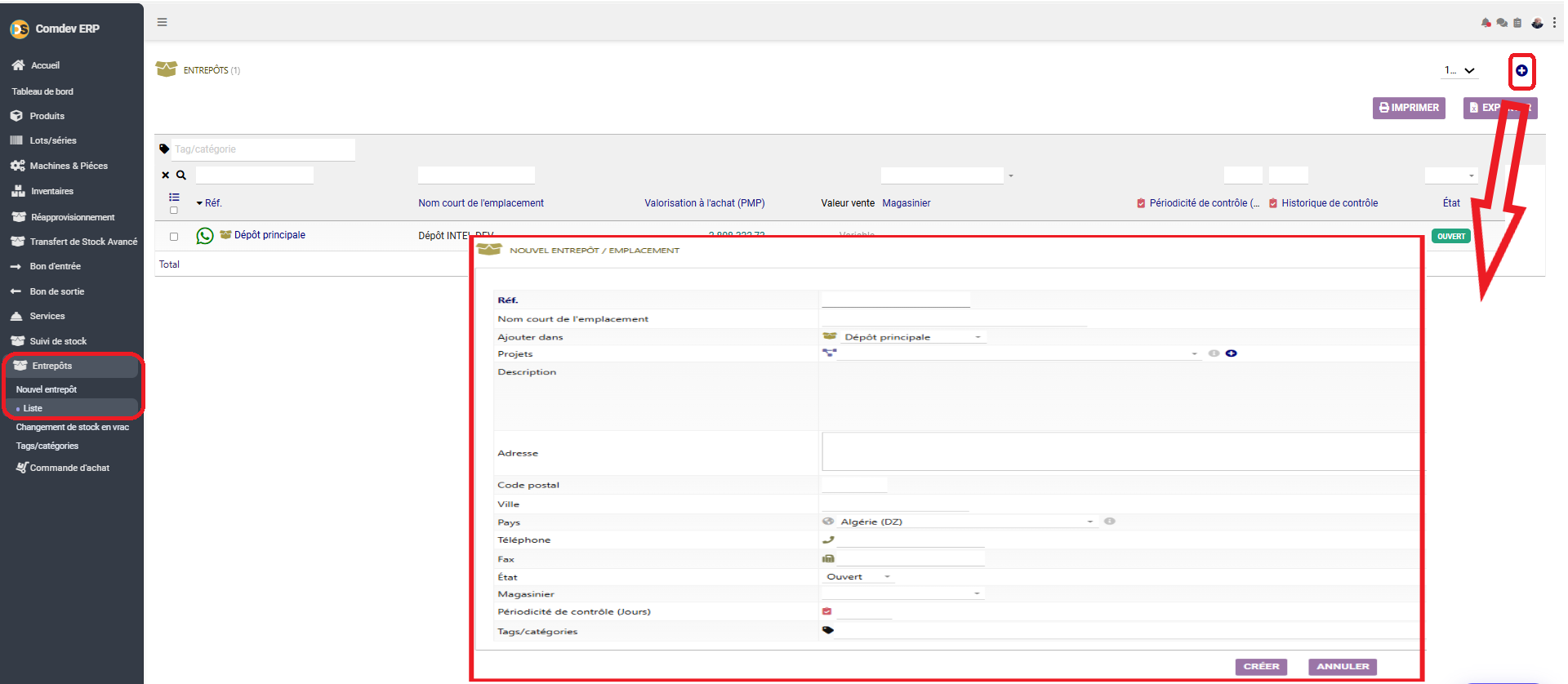Open the column selection list icon
This screenshot has height=684, width=1568.
point(174,197)
